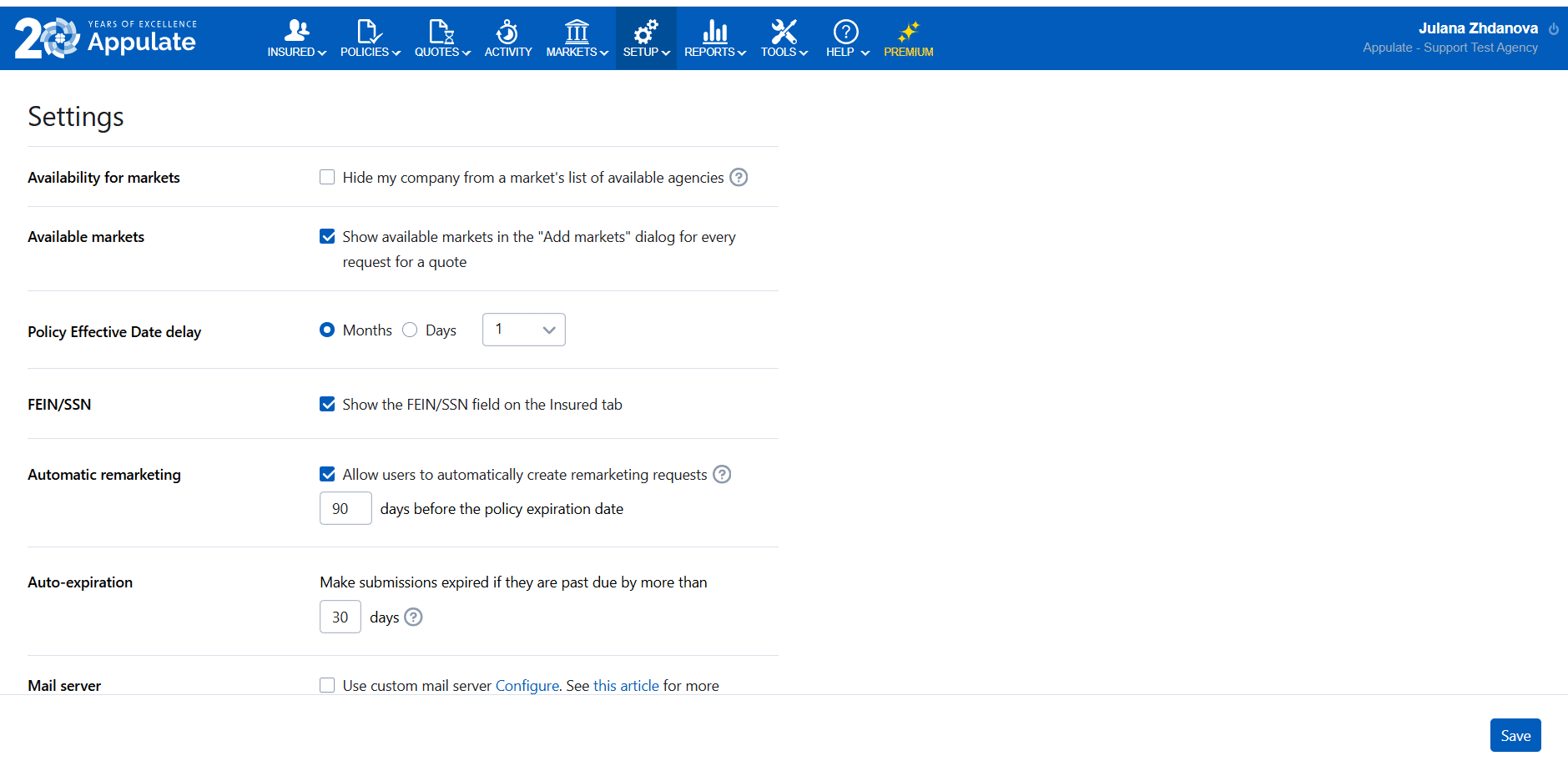
Task: Select the Days radio button
Action: [410, 330]
